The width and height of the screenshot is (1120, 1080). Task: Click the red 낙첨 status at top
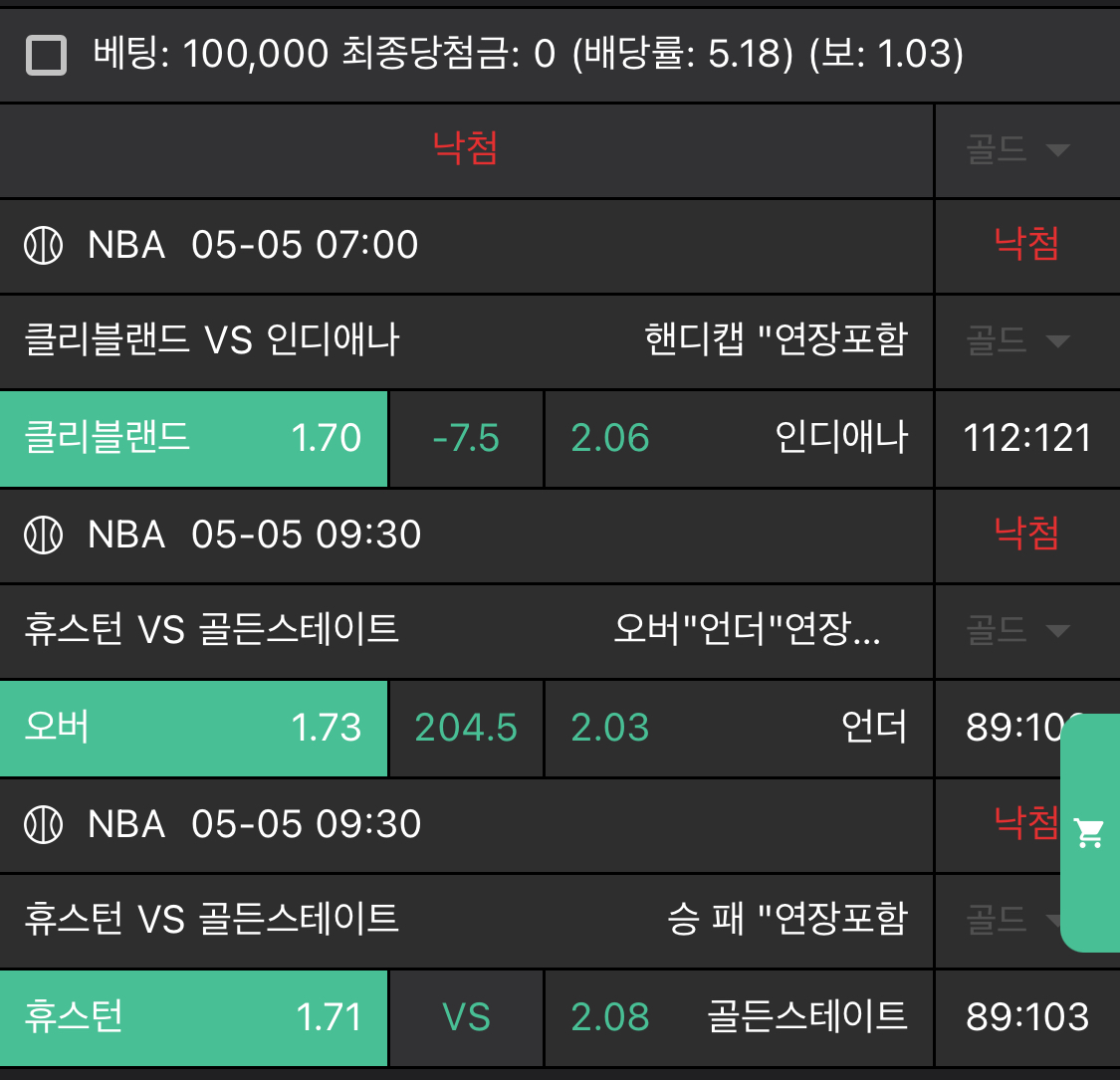(465, 149)
